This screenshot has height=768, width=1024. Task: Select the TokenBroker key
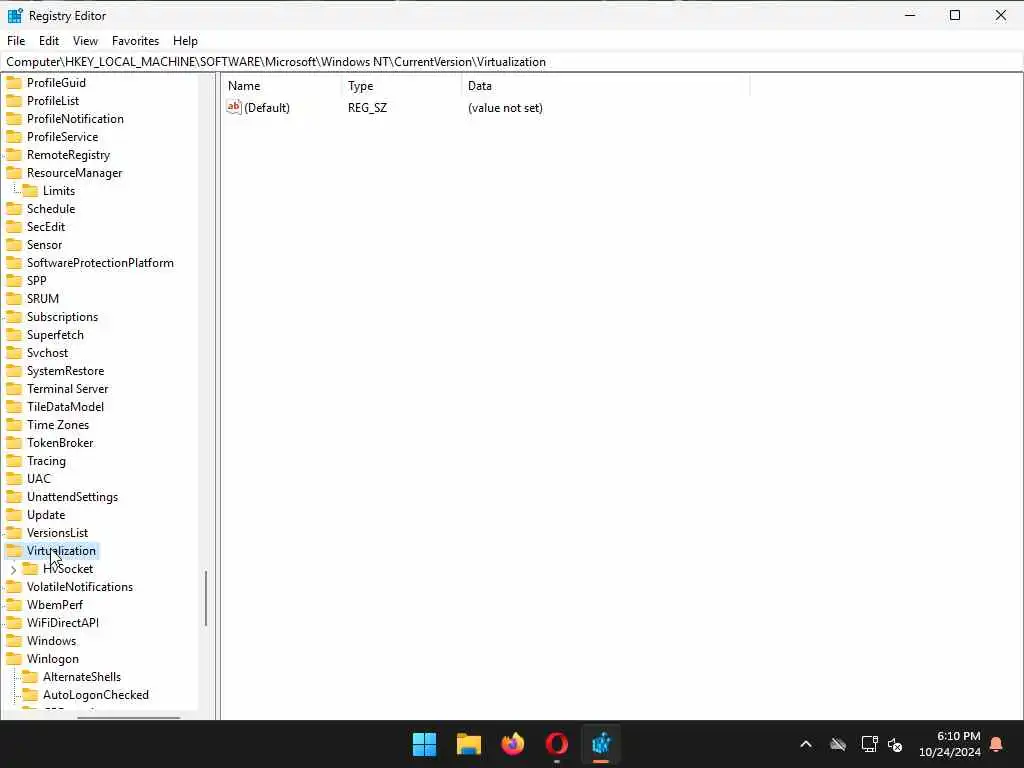pos(60,443)
